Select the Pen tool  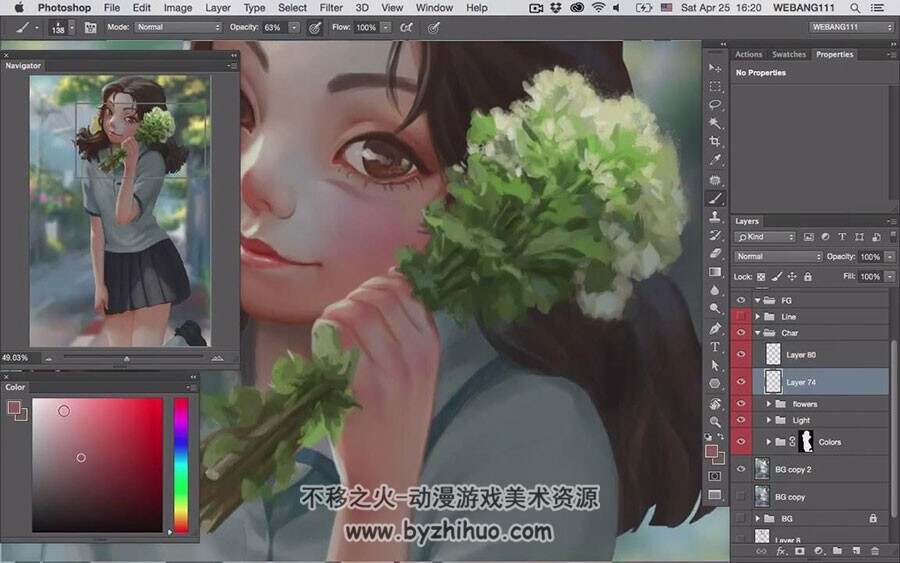[715, 328]
